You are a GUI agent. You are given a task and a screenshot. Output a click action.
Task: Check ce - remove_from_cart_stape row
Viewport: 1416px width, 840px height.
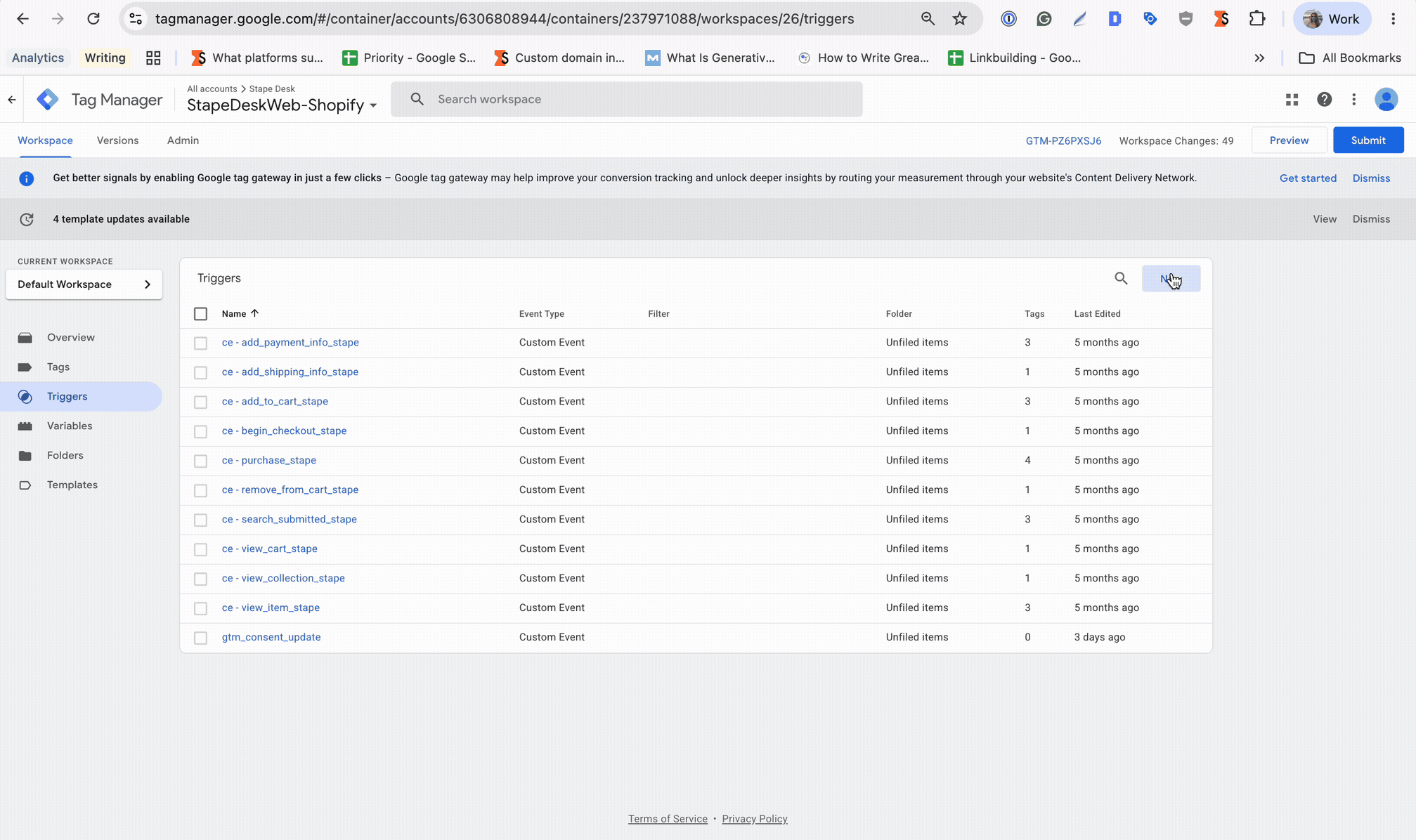pos(201,491)
